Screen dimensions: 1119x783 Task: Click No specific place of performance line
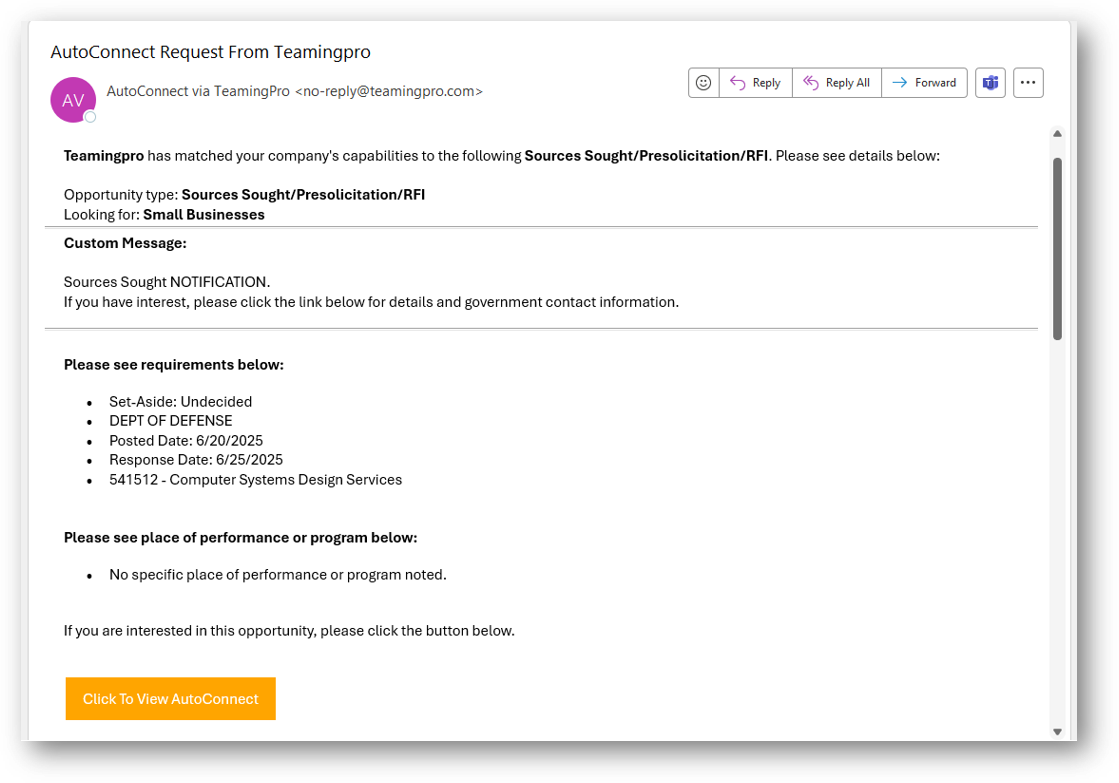click(x=278, y=575)
